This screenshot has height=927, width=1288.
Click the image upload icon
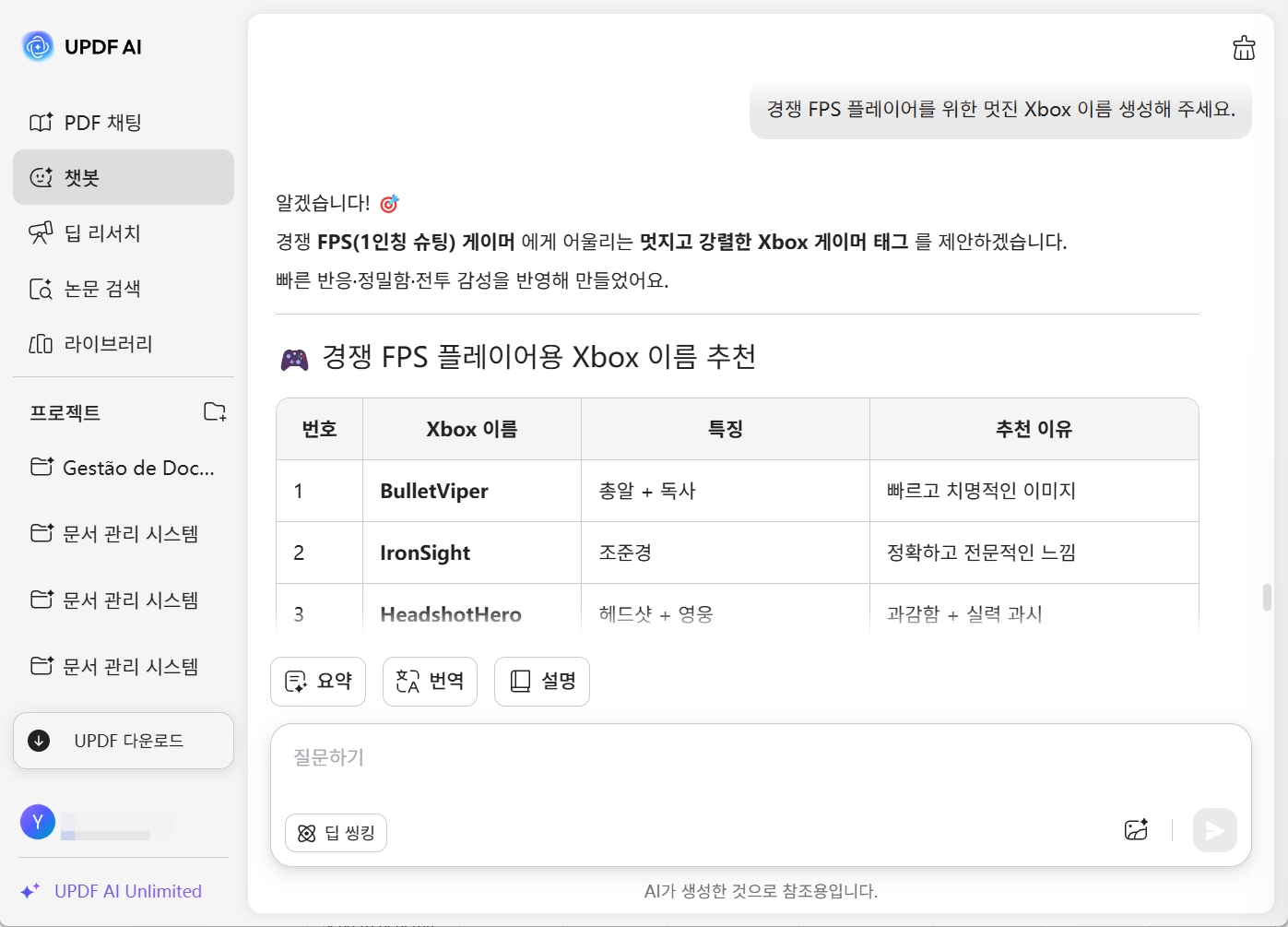pos(1137,830)
